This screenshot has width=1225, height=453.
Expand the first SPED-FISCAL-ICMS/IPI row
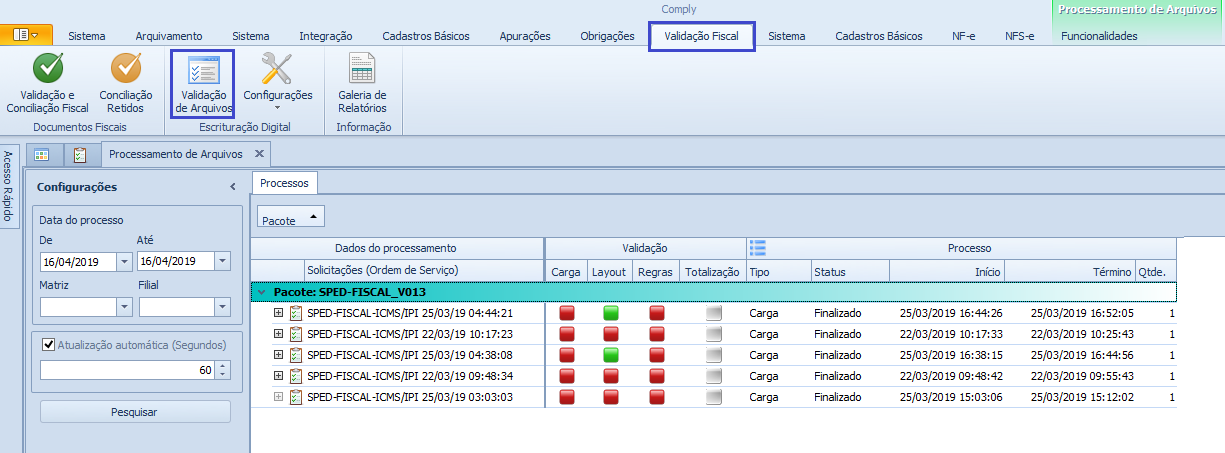[x=279, y=313]
